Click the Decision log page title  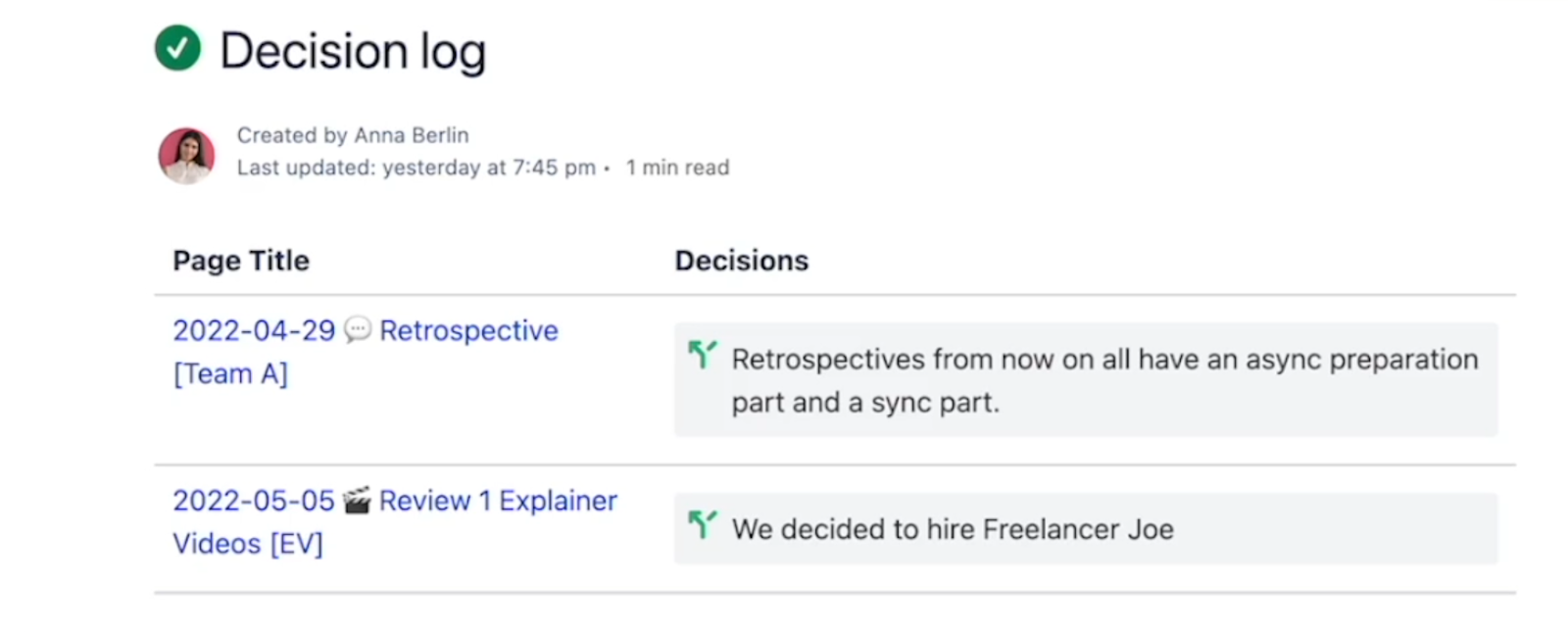coord(353,51)
